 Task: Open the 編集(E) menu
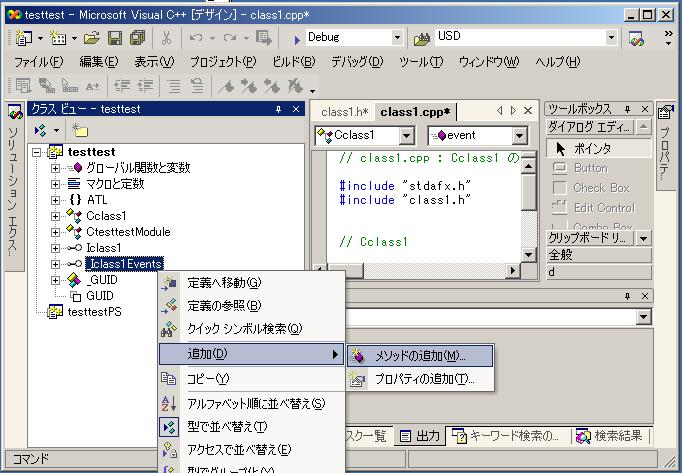pos(98,62)
